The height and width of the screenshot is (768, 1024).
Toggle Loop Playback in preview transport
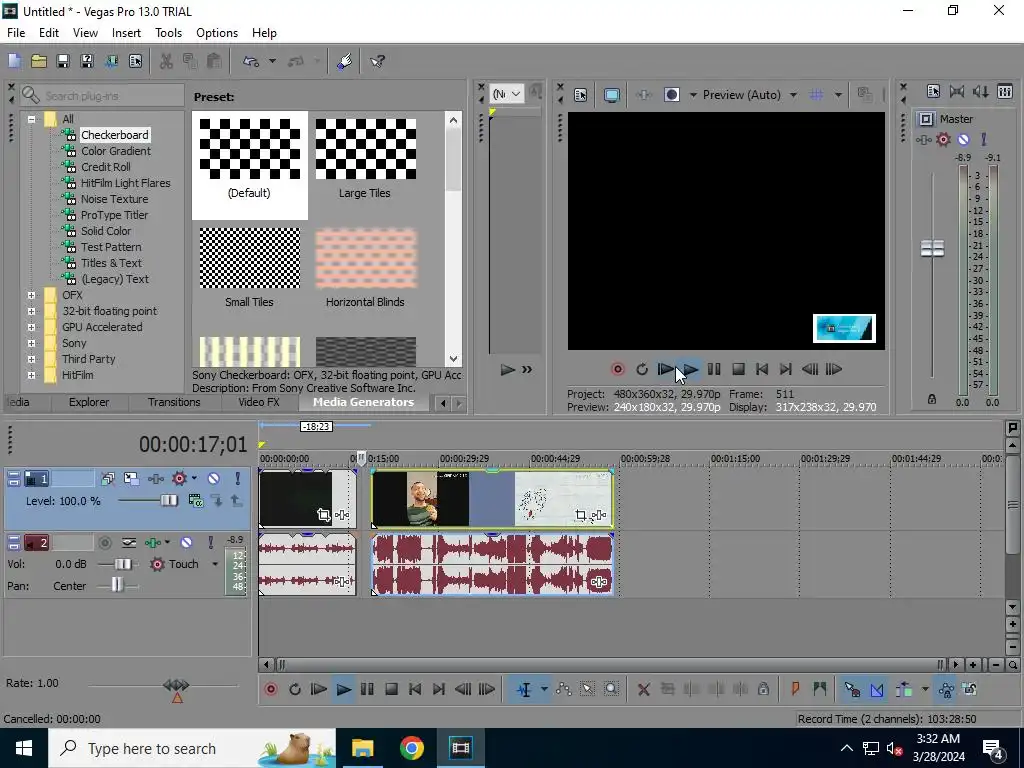pos(642,370)
